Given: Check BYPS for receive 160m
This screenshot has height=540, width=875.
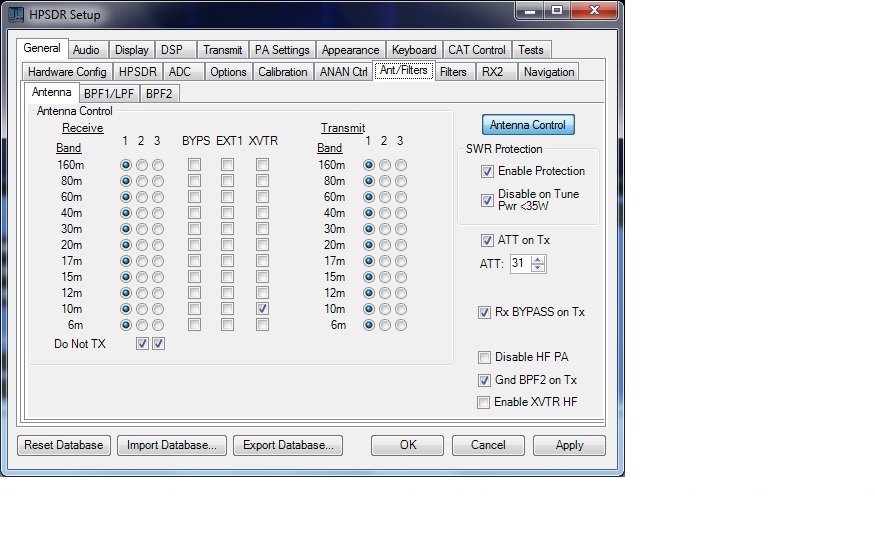Looking at the screenshot, I should pyautogui.click(x=194, y=165).
